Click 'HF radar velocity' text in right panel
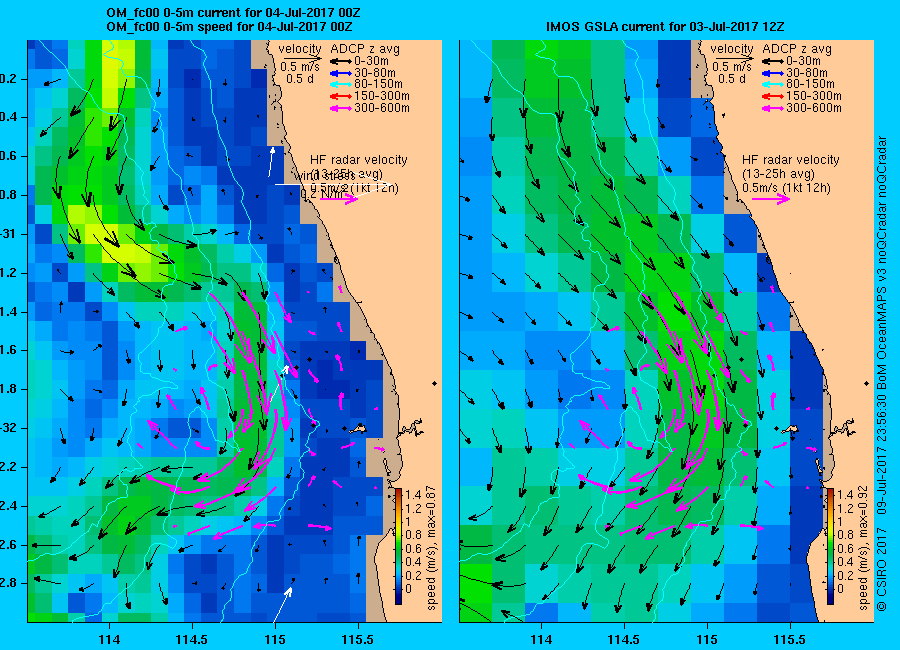Image resolution: width=900 pixels, height=650 pixels. (791, 160)
